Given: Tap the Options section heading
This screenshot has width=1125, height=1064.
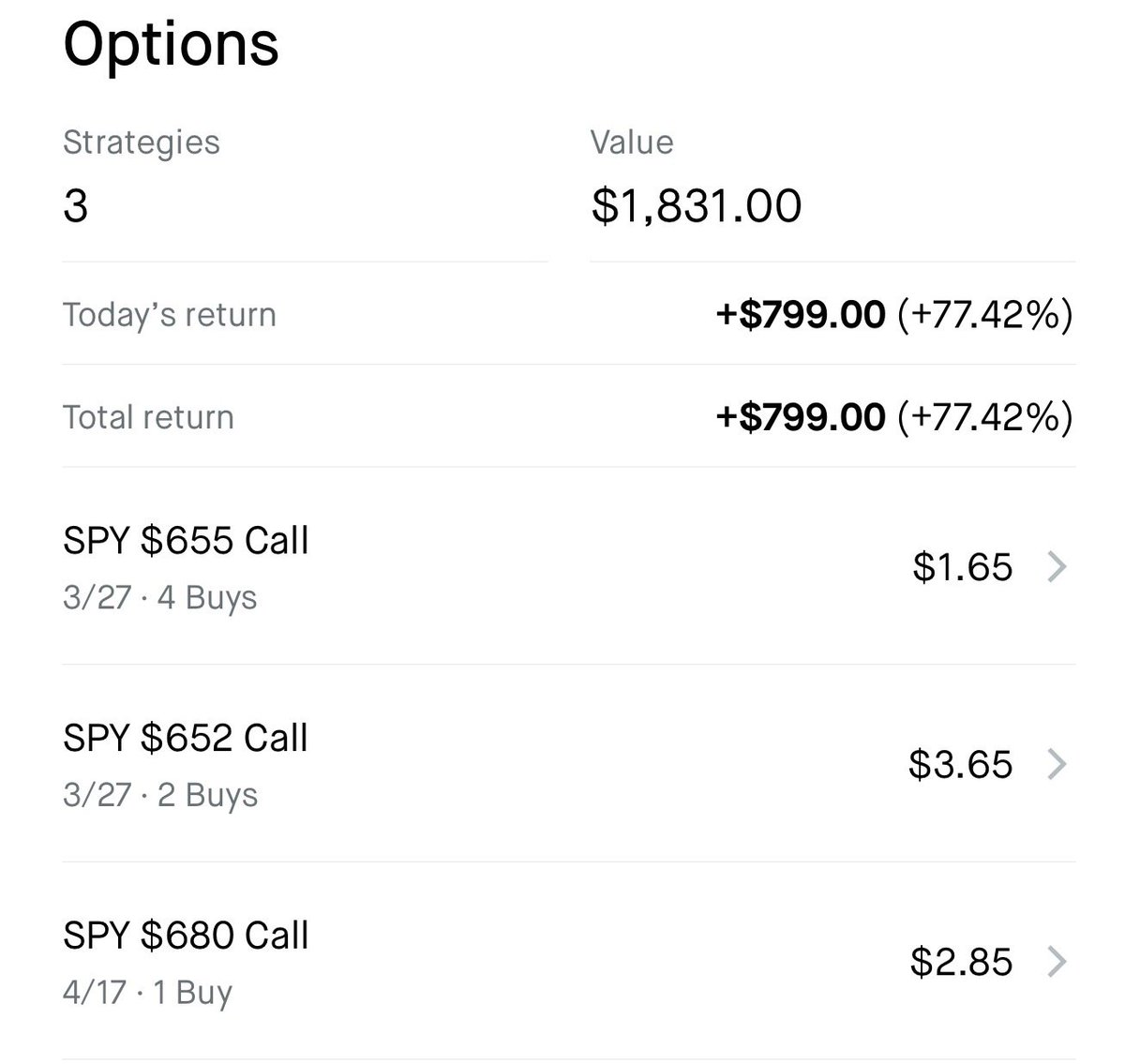Looking at the screenshot, I should pos(171,43).
